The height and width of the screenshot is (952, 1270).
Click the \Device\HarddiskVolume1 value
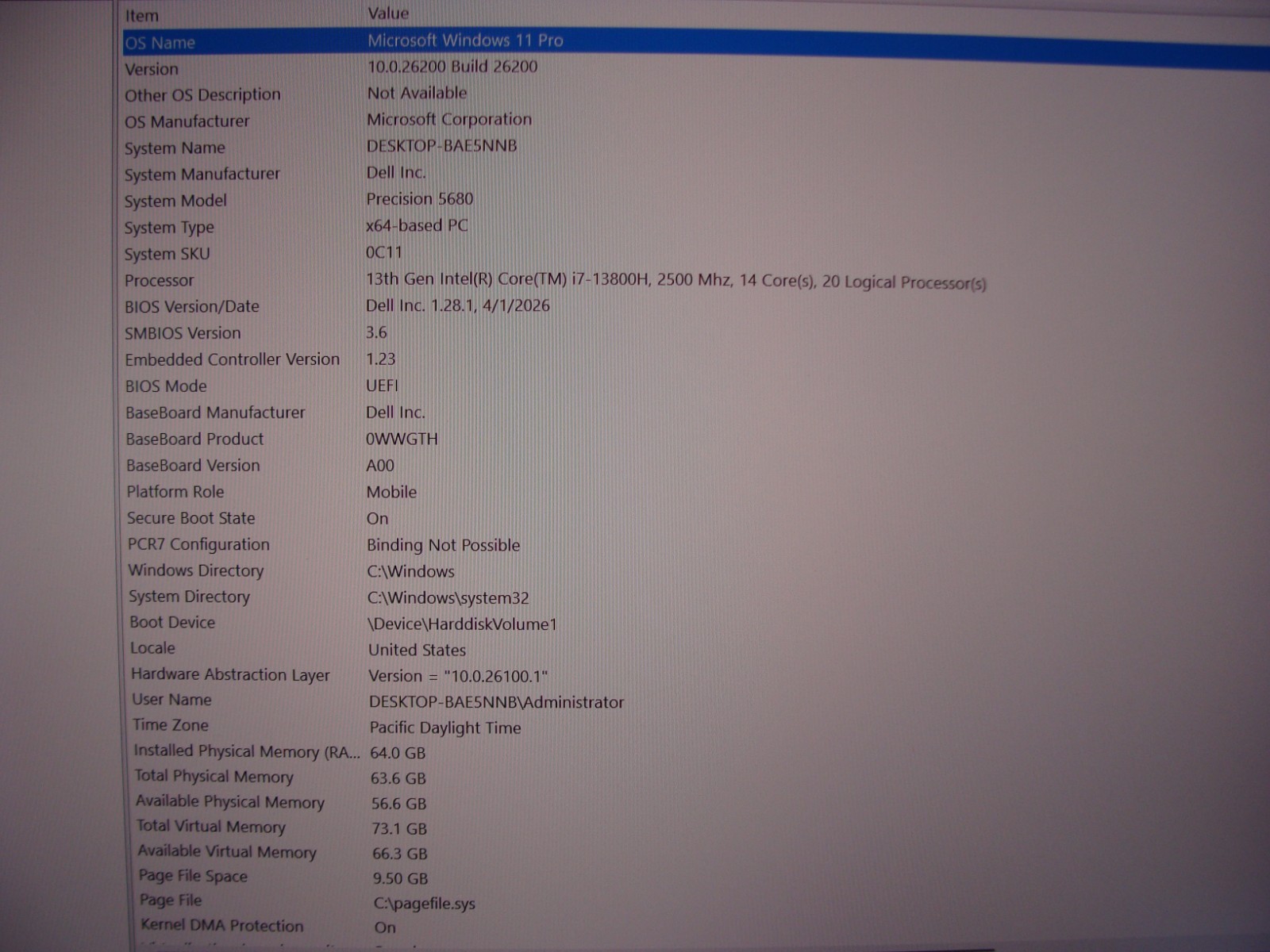point(463,624)
